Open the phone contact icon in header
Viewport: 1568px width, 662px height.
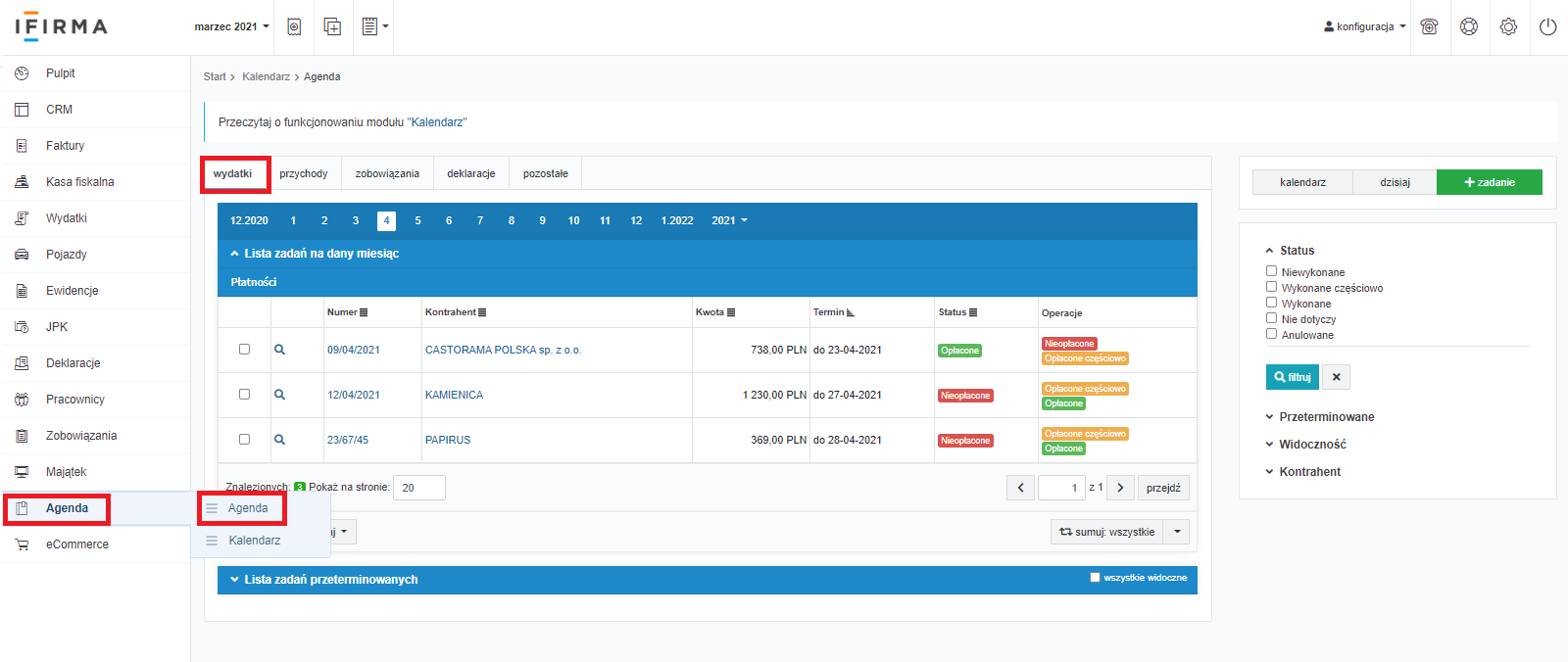point(1429,26)
